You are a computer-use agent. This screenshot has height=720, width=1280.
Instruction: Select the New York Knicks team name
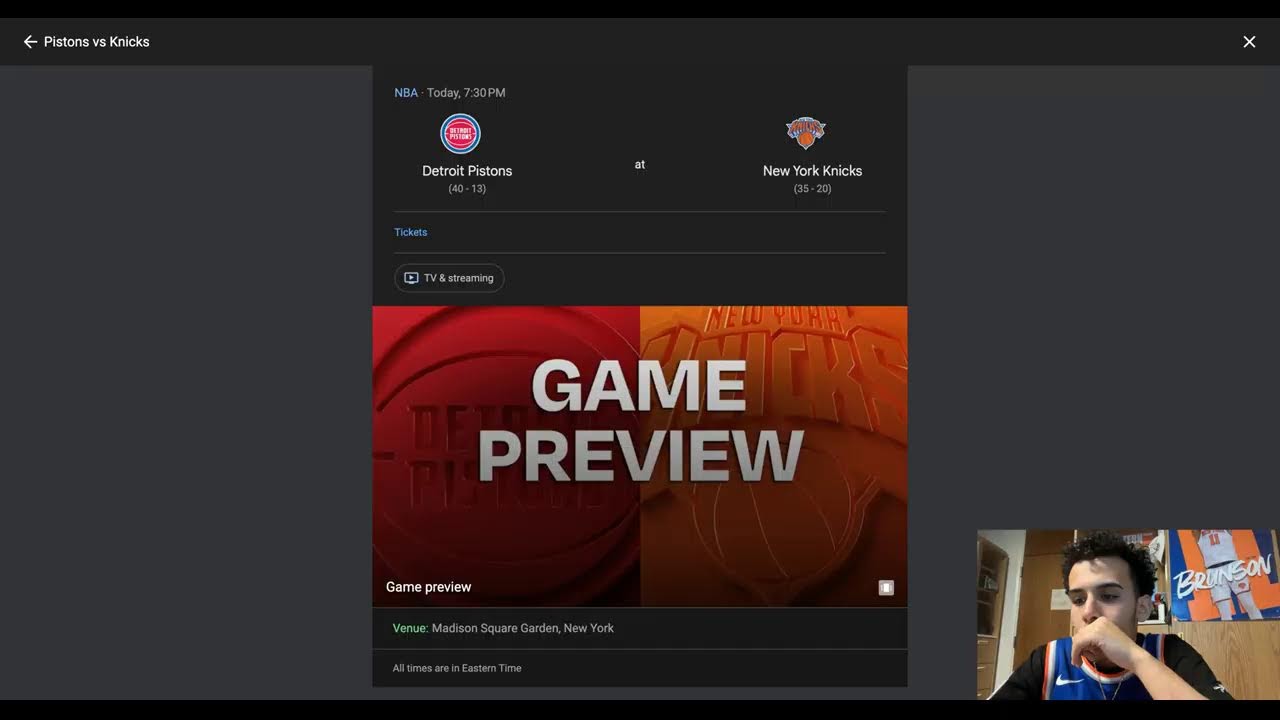click(x=812, y=171)
